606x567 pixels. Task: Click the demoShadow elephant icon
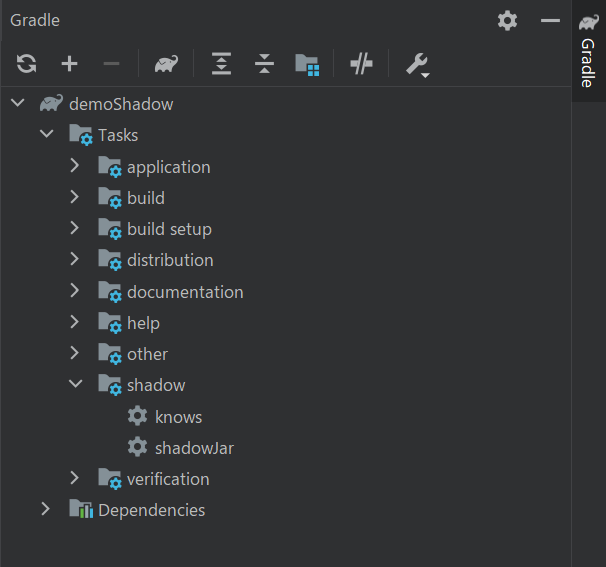pyautogui.click(x=51, y=103)
